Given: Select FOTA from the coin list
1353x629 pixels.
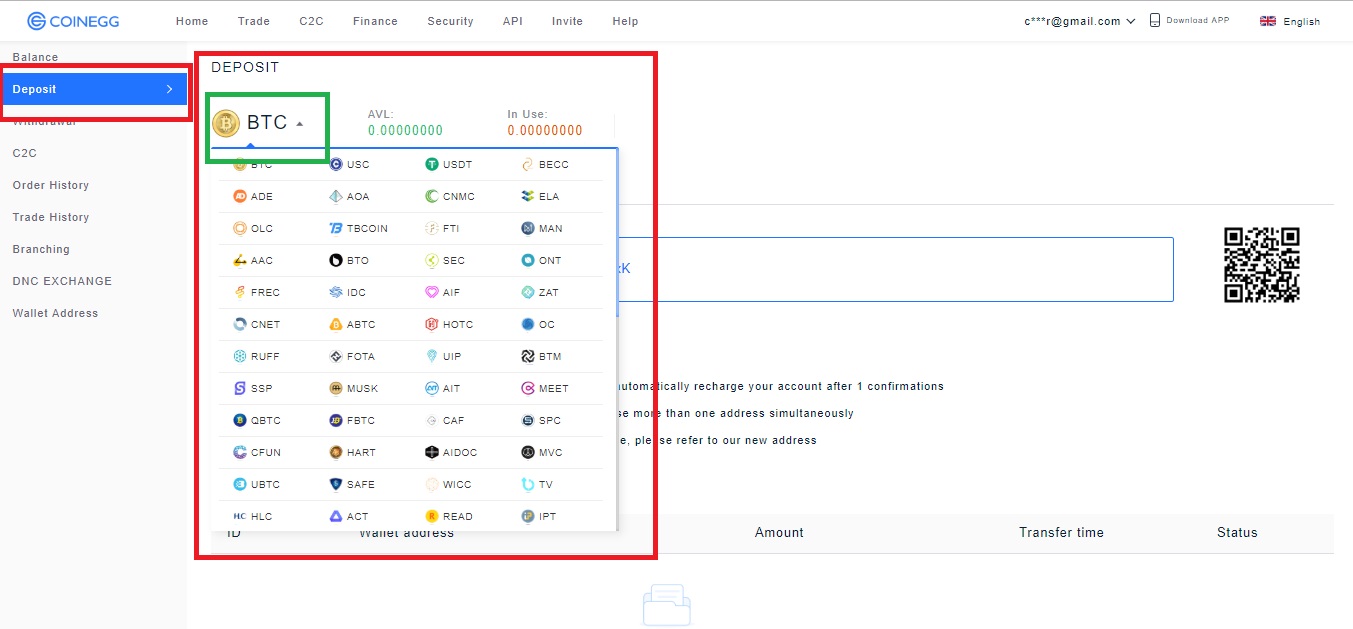Looking at the screenshot, I should [x=352, y=356].
